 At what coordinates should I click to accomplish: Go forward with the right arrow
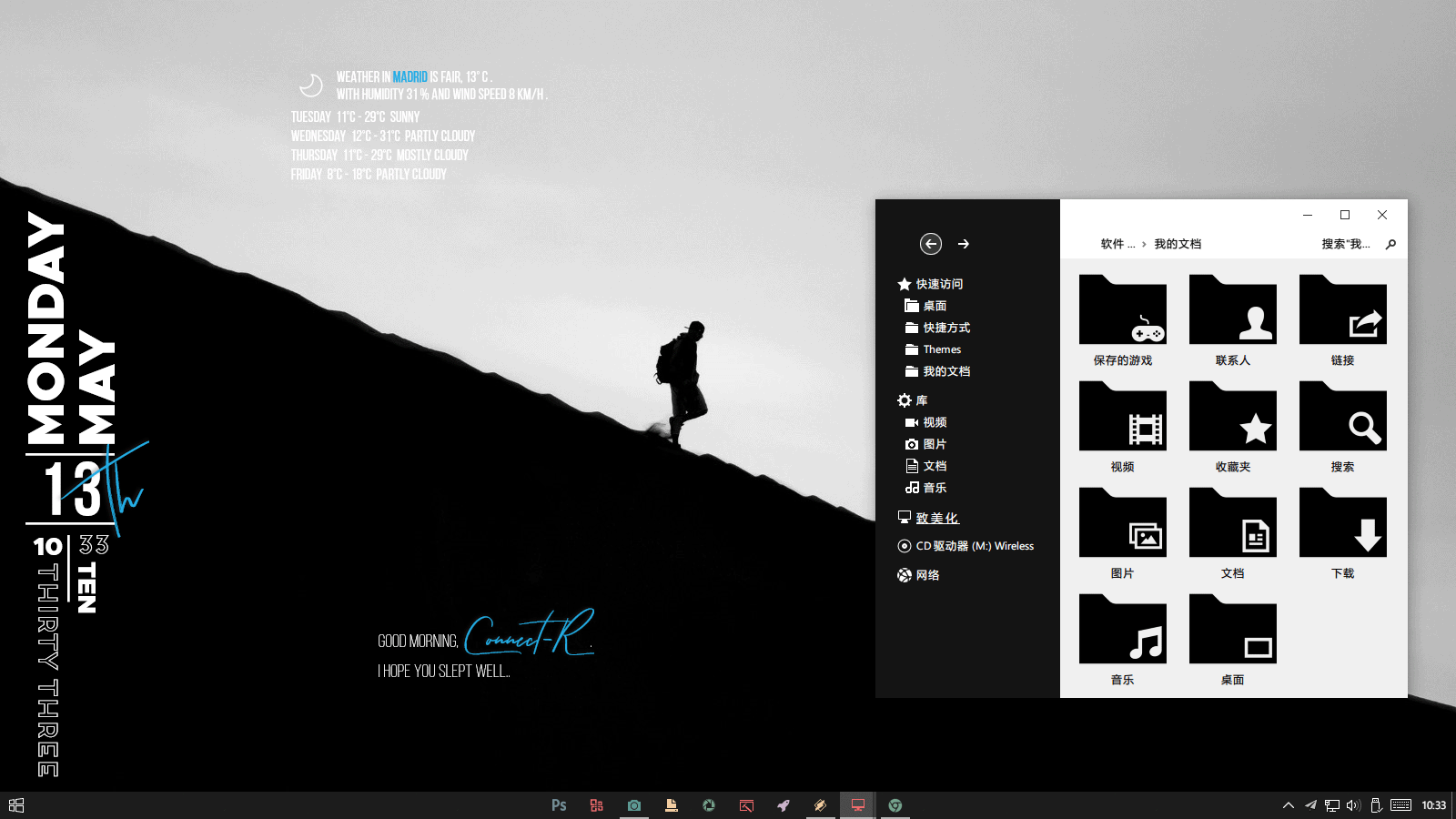964,244
